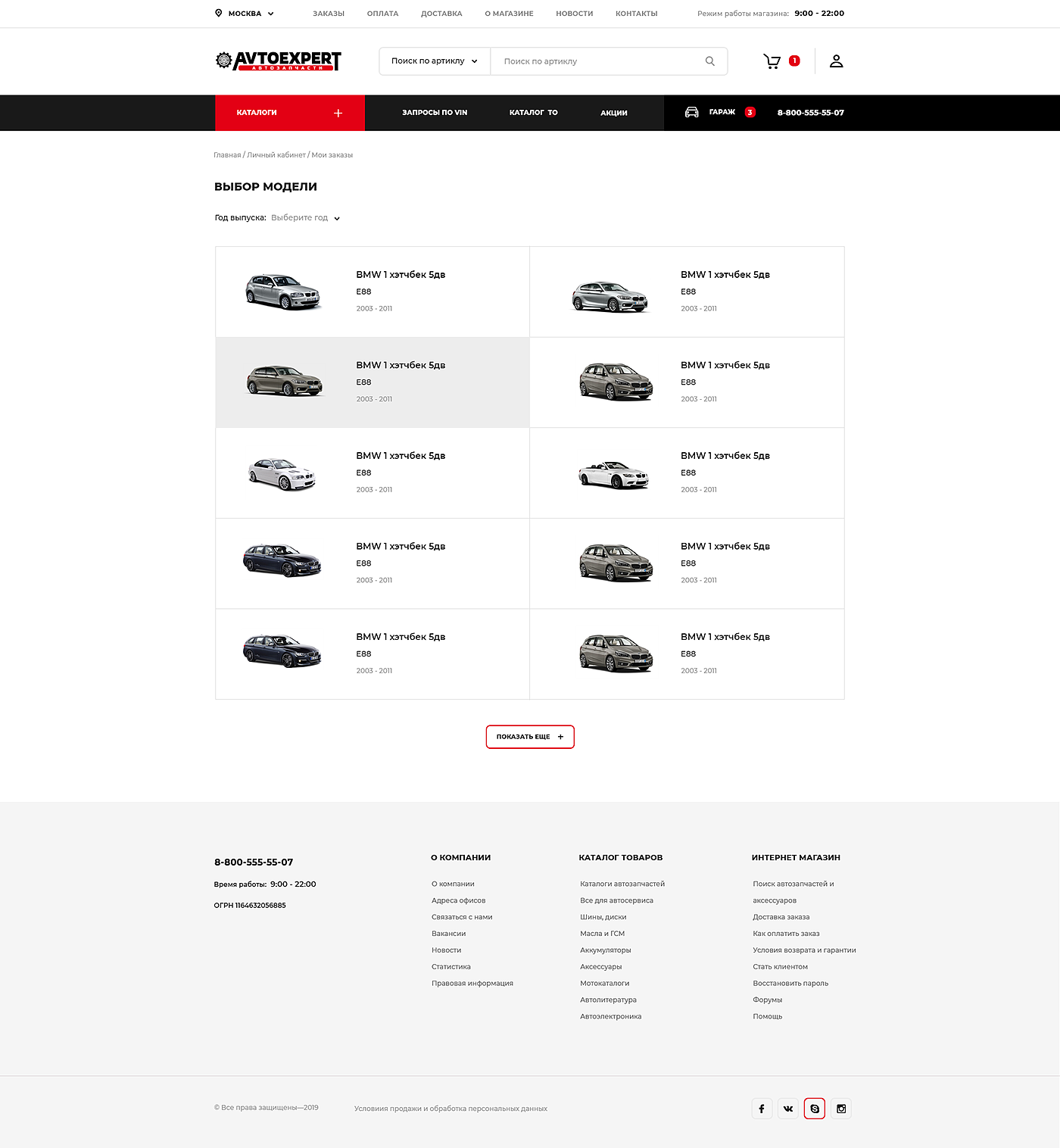This screenshot has width=1060, height=1148.
Task: Click footer phone number 8-800-555-55-07
Action: pos(254,863)
